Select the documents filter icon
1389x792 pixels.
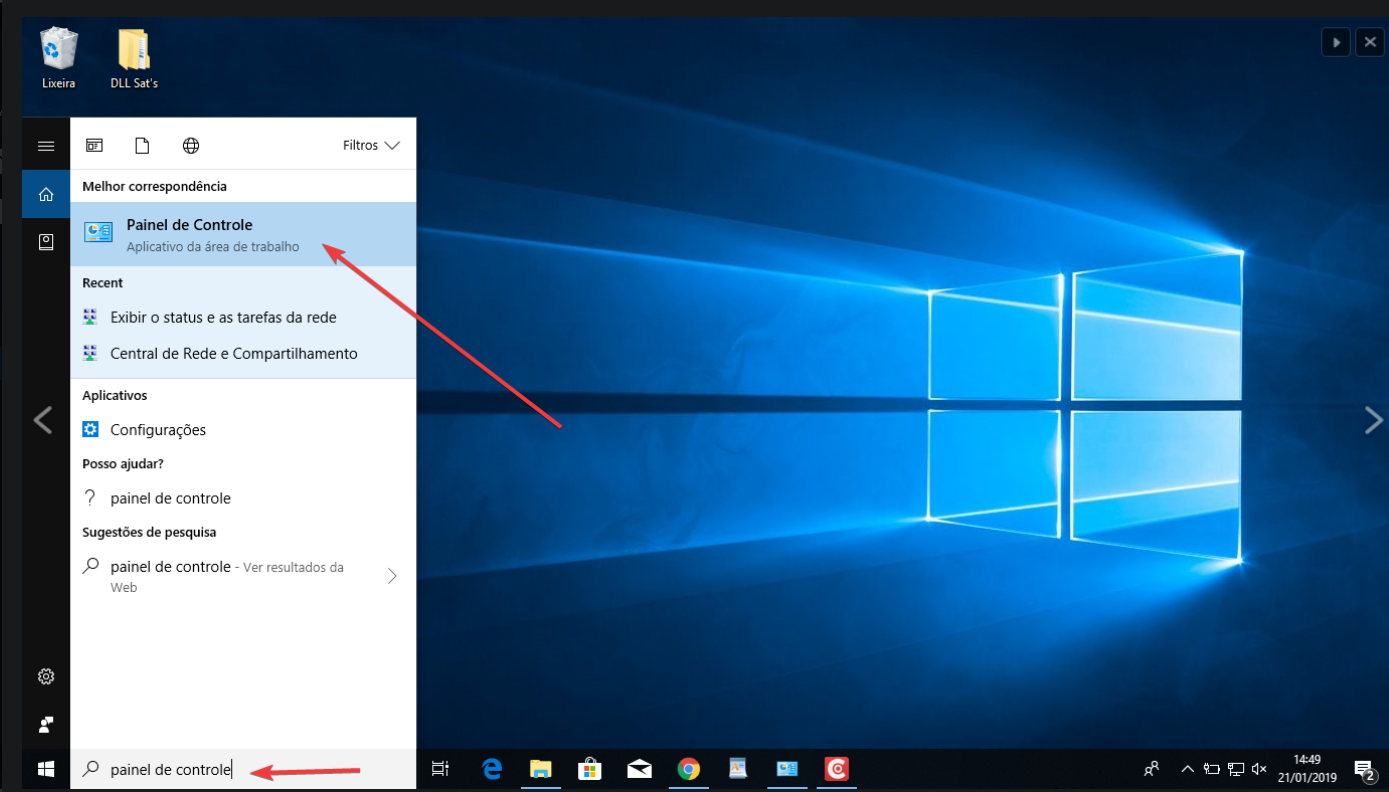[142, 146]
